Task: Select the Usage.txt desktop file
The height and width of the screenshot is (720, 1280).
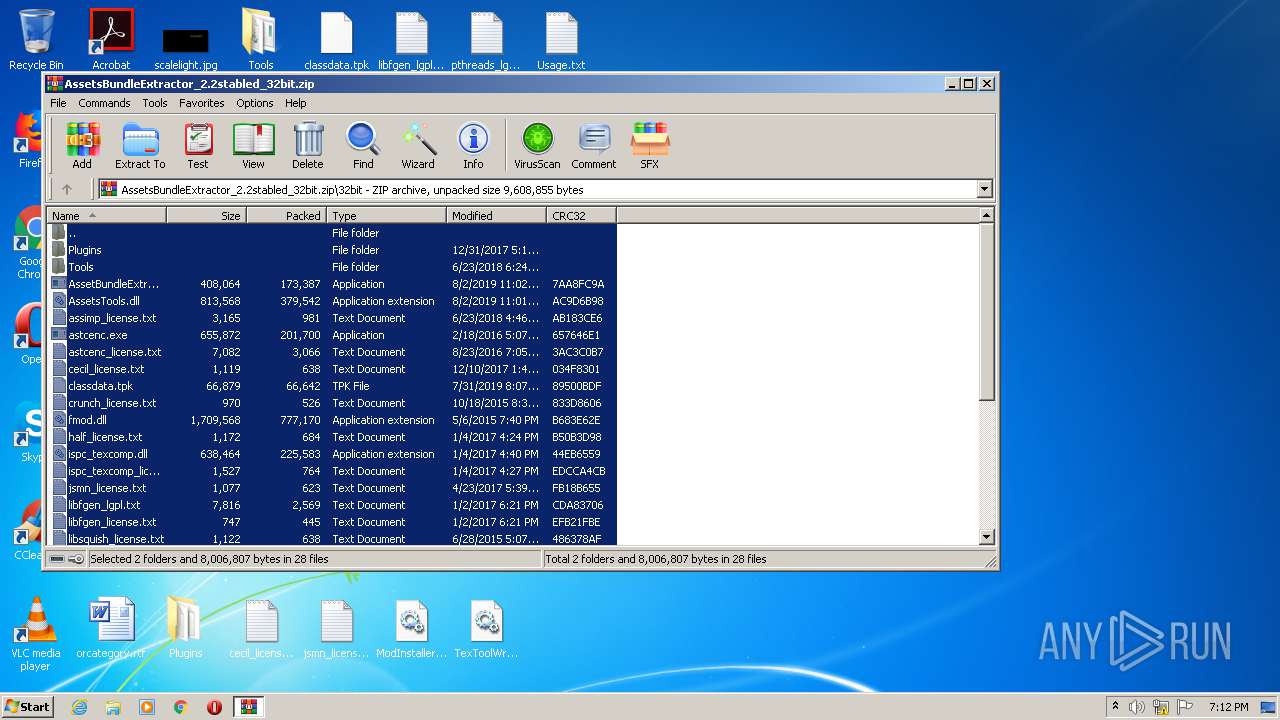Action: [561, 40]
